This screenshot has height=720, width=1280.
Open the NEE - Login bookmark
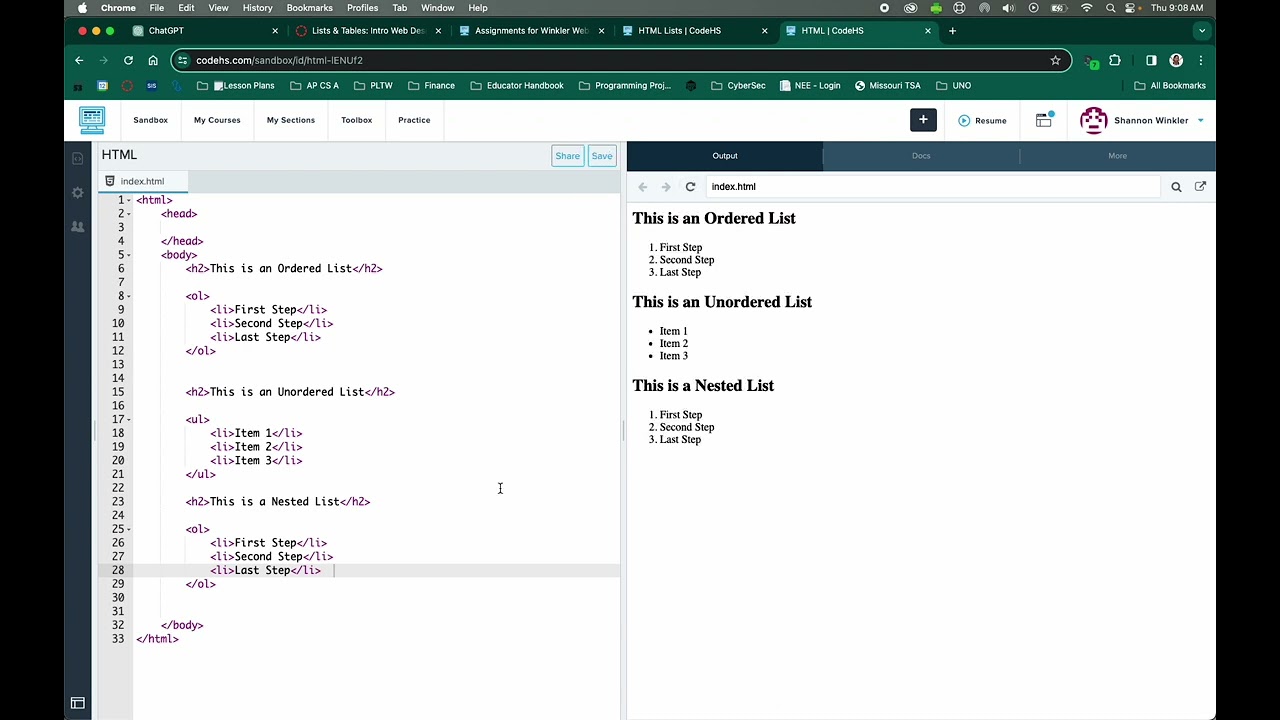(x=810, y=86)
